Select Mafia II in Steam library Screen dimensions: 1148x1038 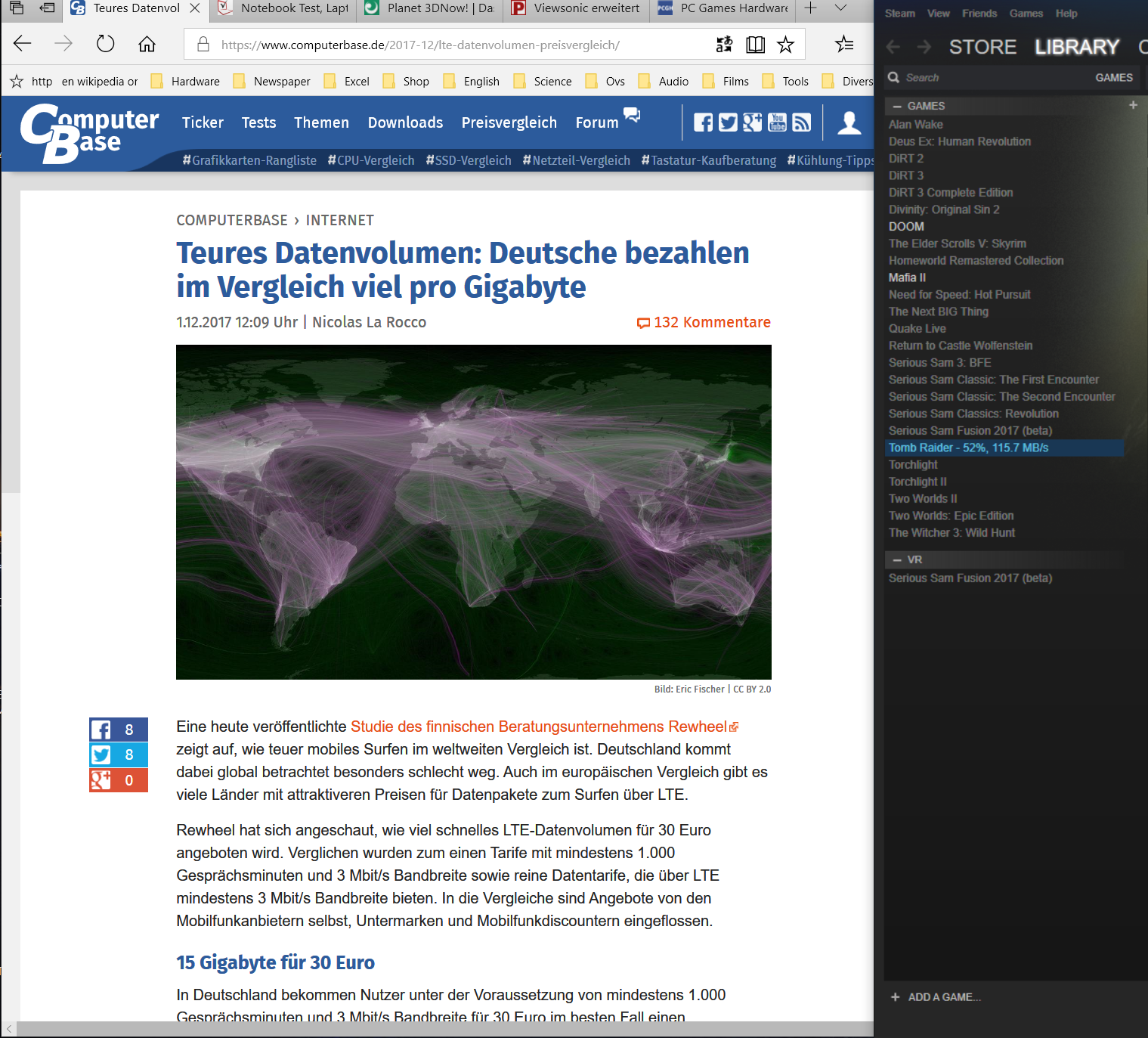pyautogui.click(x=907, y=277)
